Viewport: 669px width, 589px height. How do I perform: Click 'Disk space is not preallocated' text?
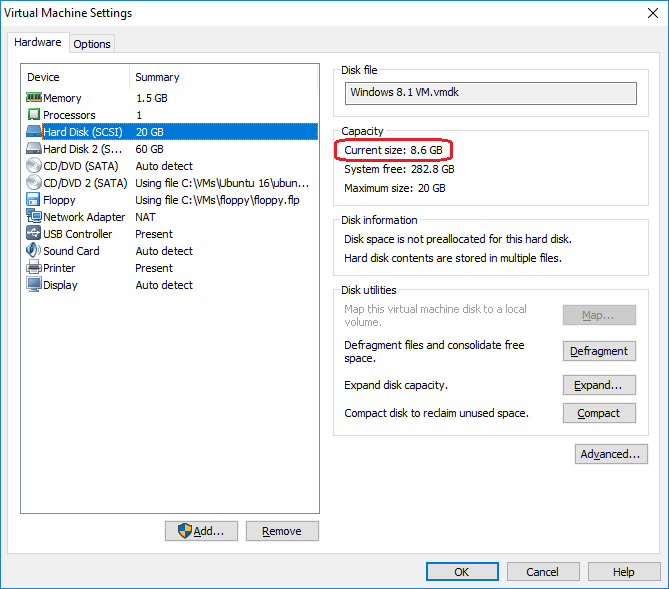[x=458, y=239]
